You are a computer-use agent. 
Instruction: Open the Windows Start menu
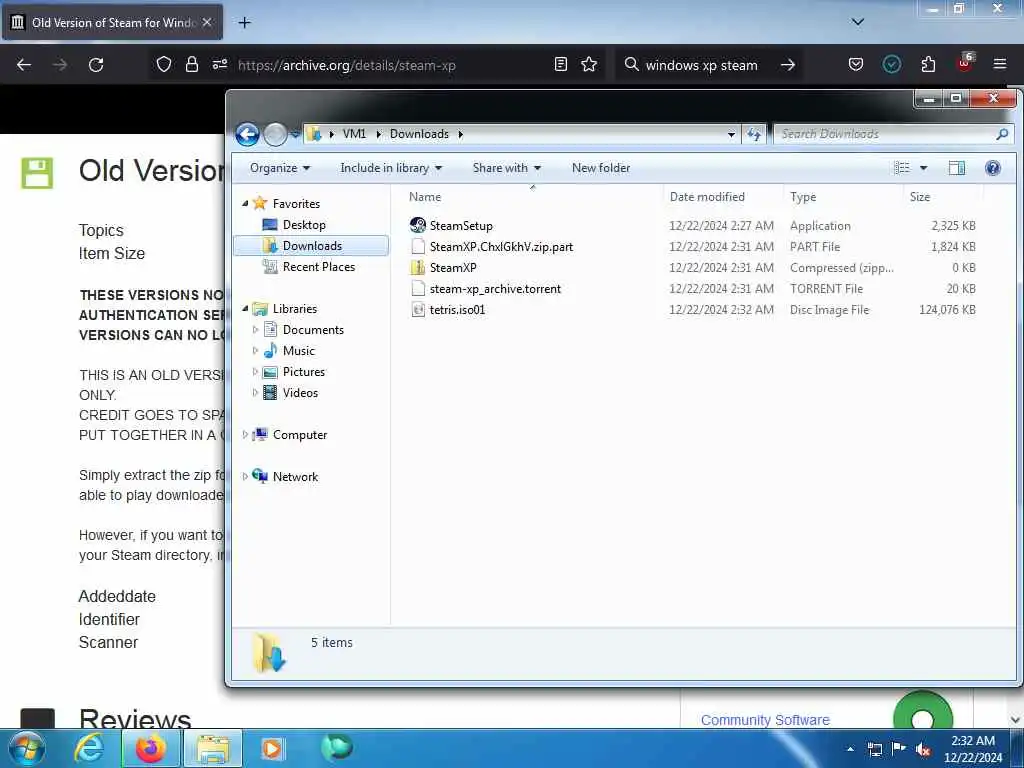coord(26,748)
